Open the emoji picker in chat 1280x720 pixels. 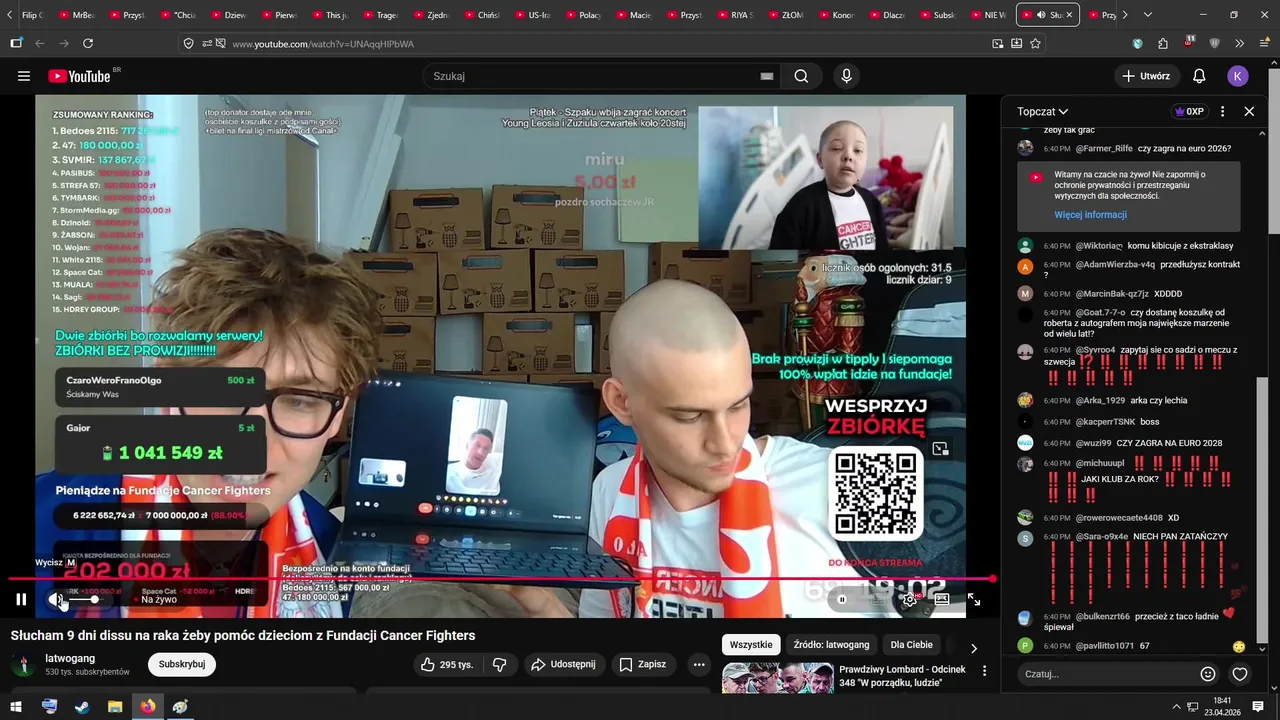(x=1208, y=674)
